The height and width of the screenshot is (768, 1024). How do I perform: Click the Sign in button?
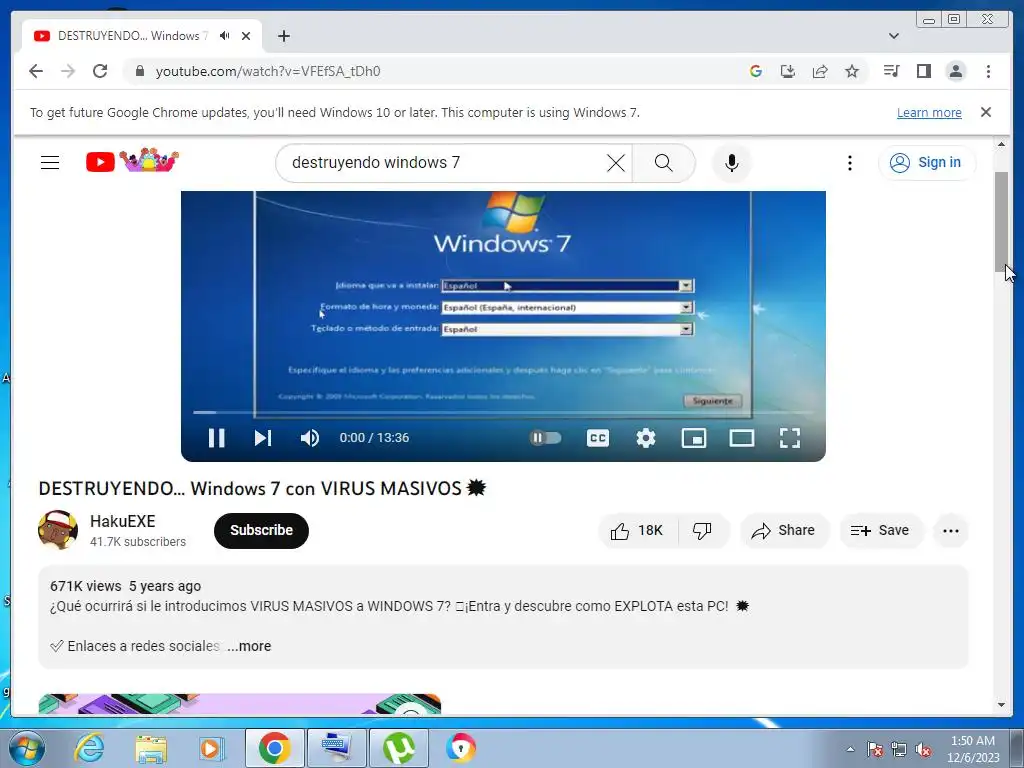pos(927,163)
